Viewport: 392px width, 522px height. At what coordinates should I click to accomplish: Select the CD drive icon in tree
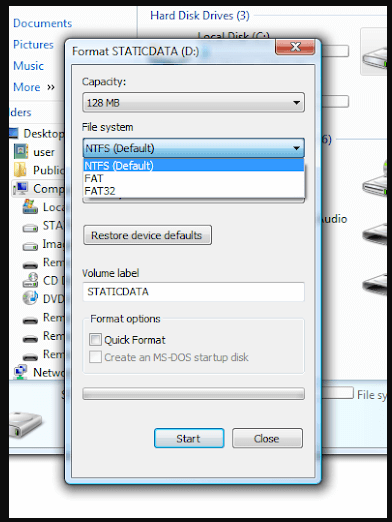[30, 280]
